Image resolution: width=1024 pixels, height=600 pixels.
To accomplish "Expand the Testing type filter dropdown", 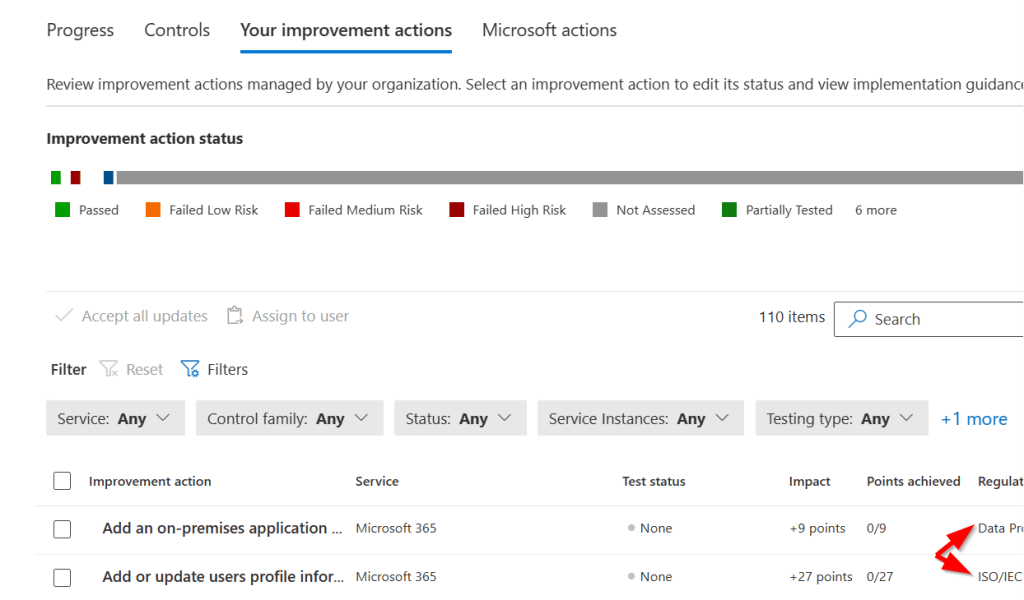I will [x=841, y=419].
